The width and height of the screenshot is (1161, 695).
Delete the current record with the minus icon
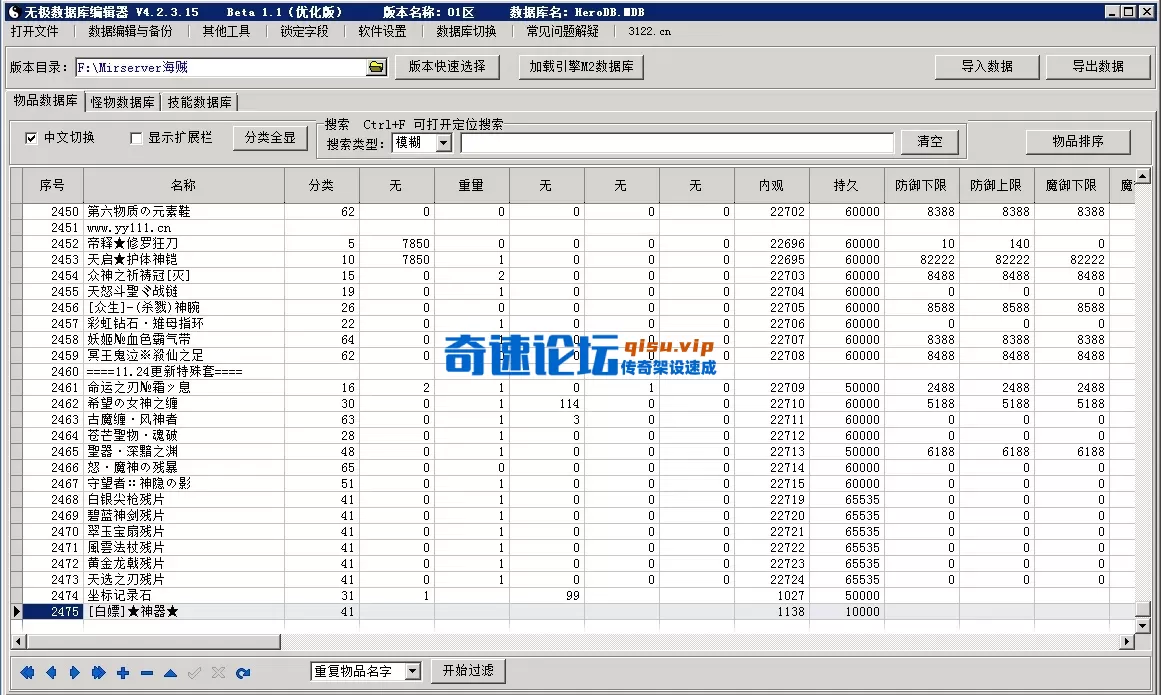pyautogui.click(x=146, y=673)
